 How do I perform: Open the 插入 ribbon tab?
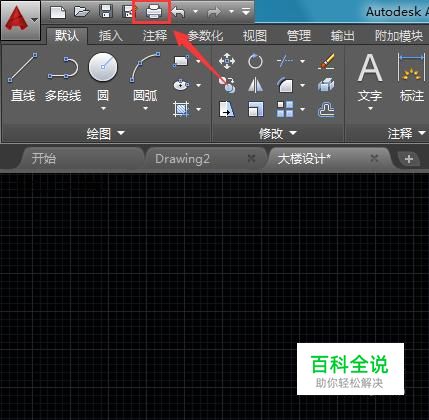[111, 36]
